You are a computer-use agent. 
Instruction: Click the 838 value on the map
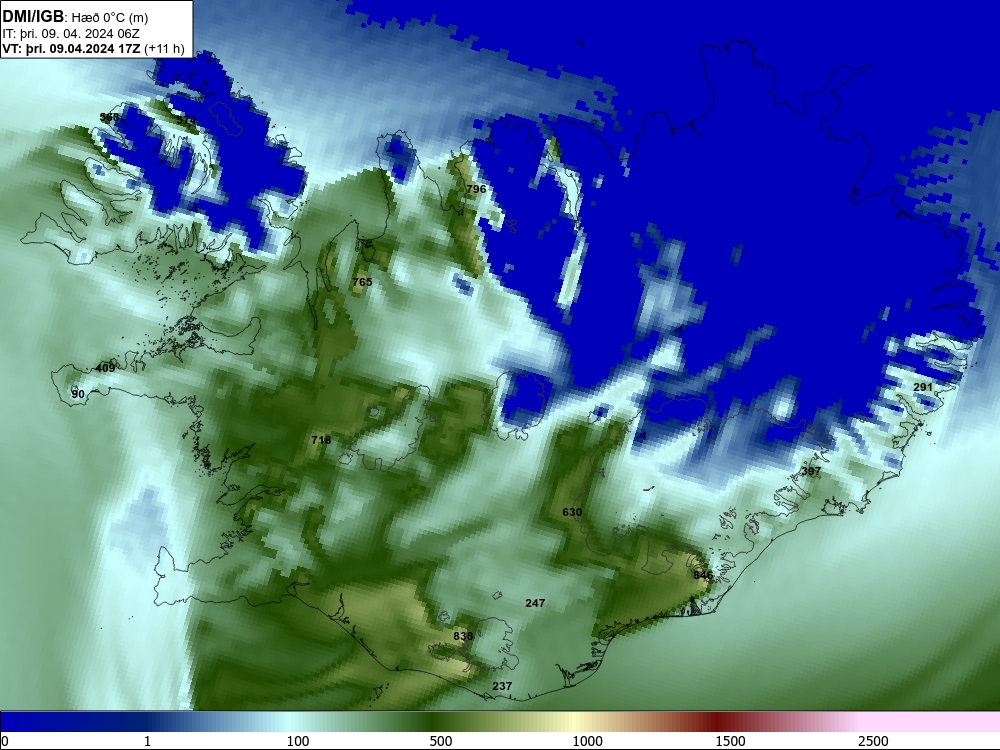(x=463, y=636)
